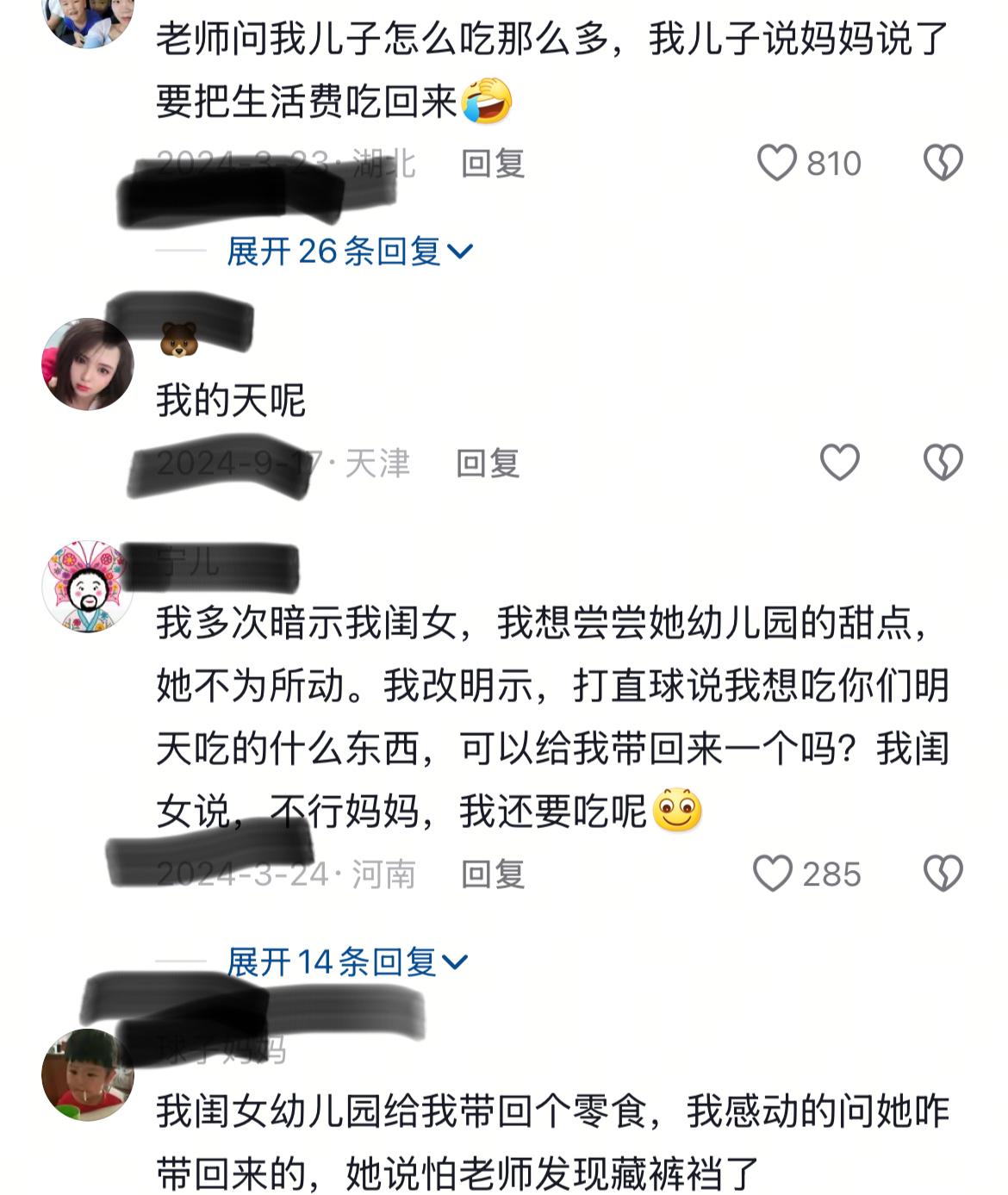The image size is (1008, 1195).
Task: Like the comment with 810 likes
Action: (x=777, y=163)
